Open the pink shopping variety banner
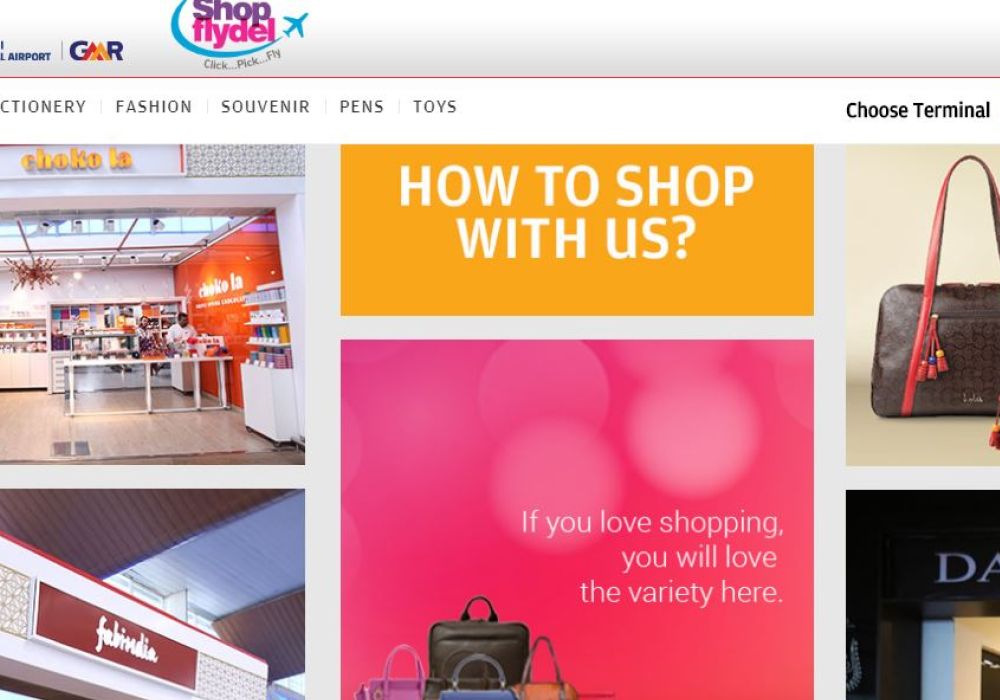The height and width of the screenshot is (700, 1000). (x=577, y=520)
